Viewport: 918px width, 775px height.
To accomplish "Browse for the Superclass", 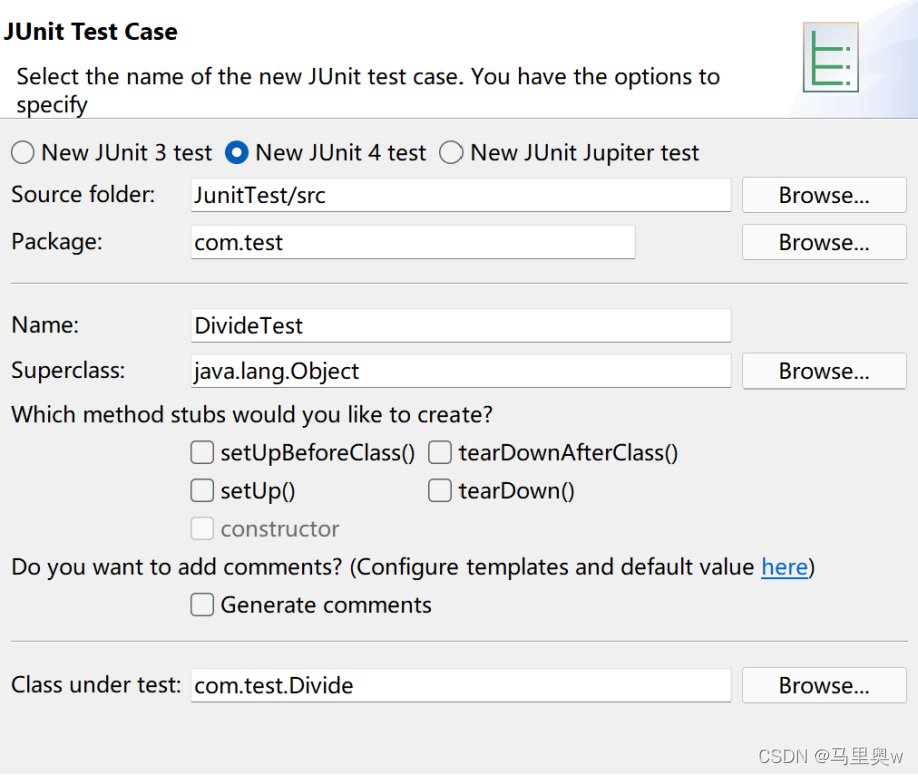I will [824, 371].
